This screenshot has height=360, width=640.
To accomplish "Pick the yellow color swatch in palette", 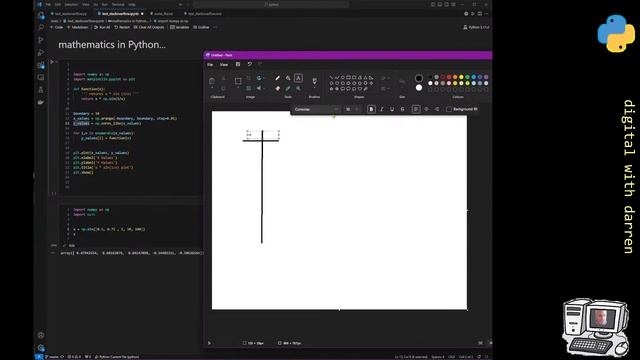I will 461,77.
